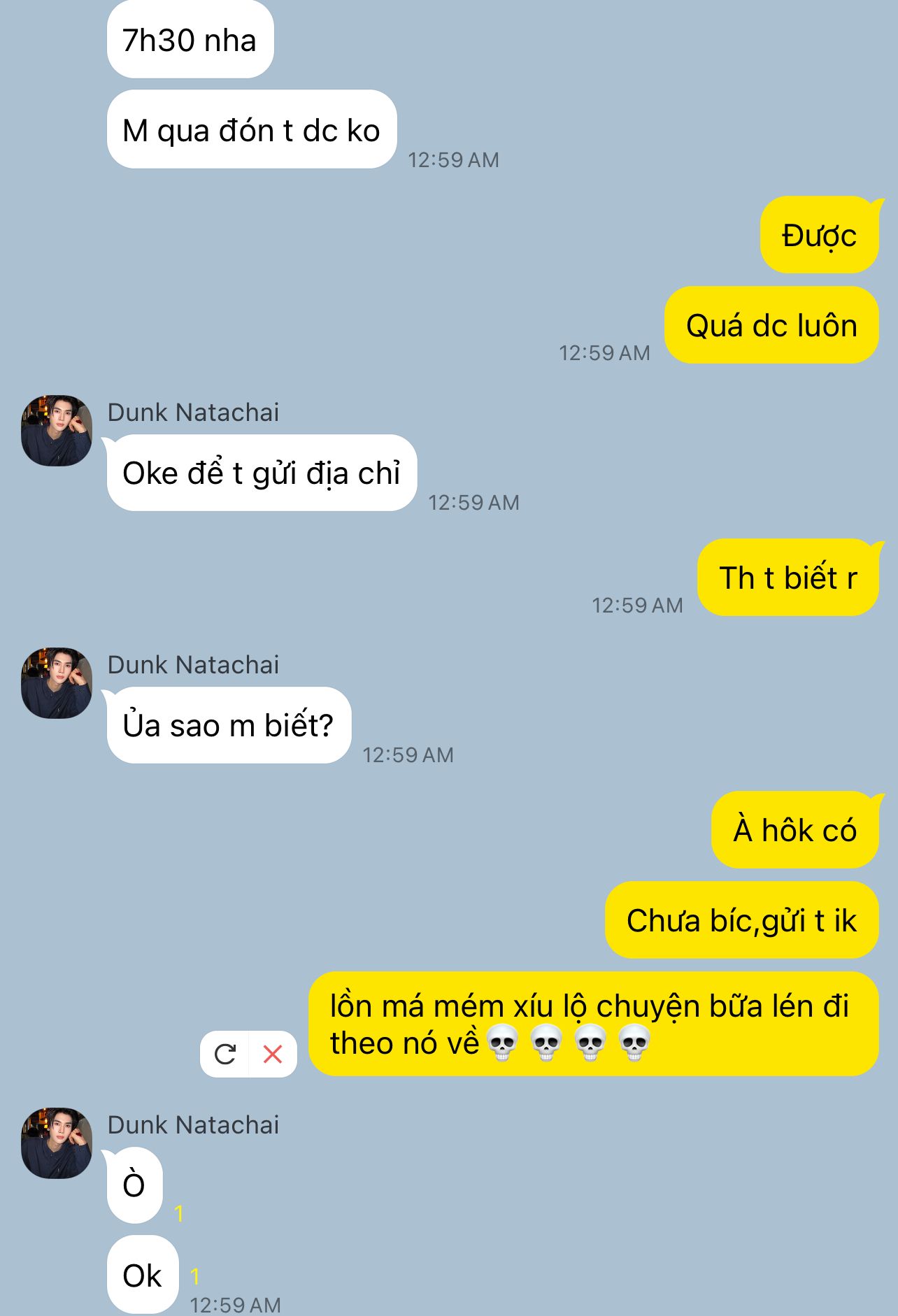The height and width of the screenshot is (1316, 898).
Task: Select the yellow 'Được' bubble
Action: click(819, 235)
